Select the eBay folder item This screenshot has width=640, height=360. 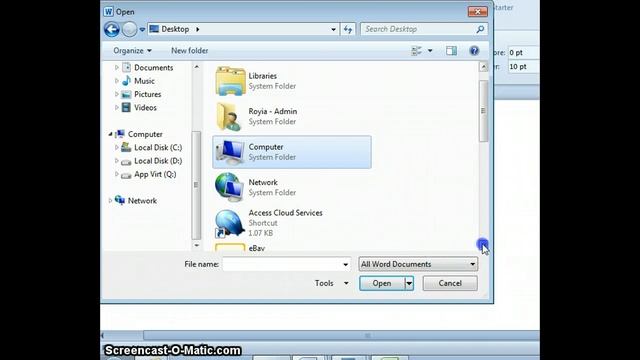coord(256,248)
